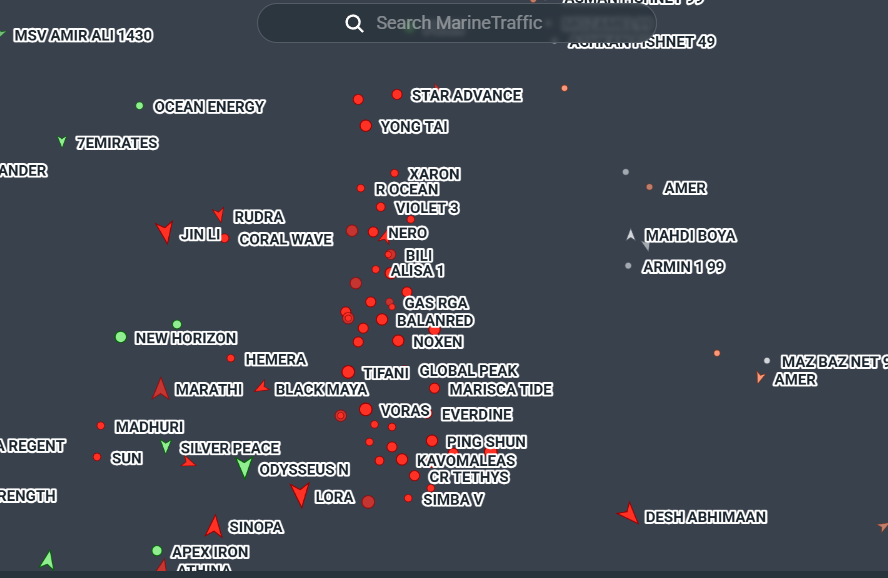Click the Search MarineTraffic input field

pos(456,23)
